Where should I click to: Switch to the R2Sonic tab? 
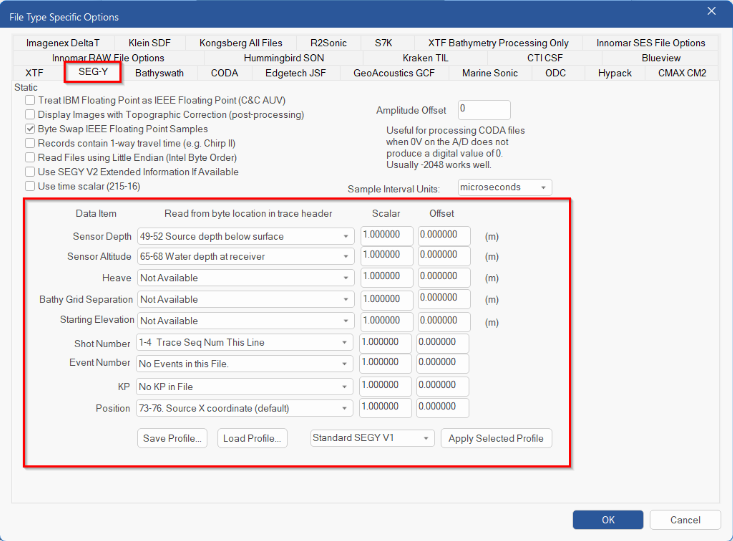[x=328, y=43]
